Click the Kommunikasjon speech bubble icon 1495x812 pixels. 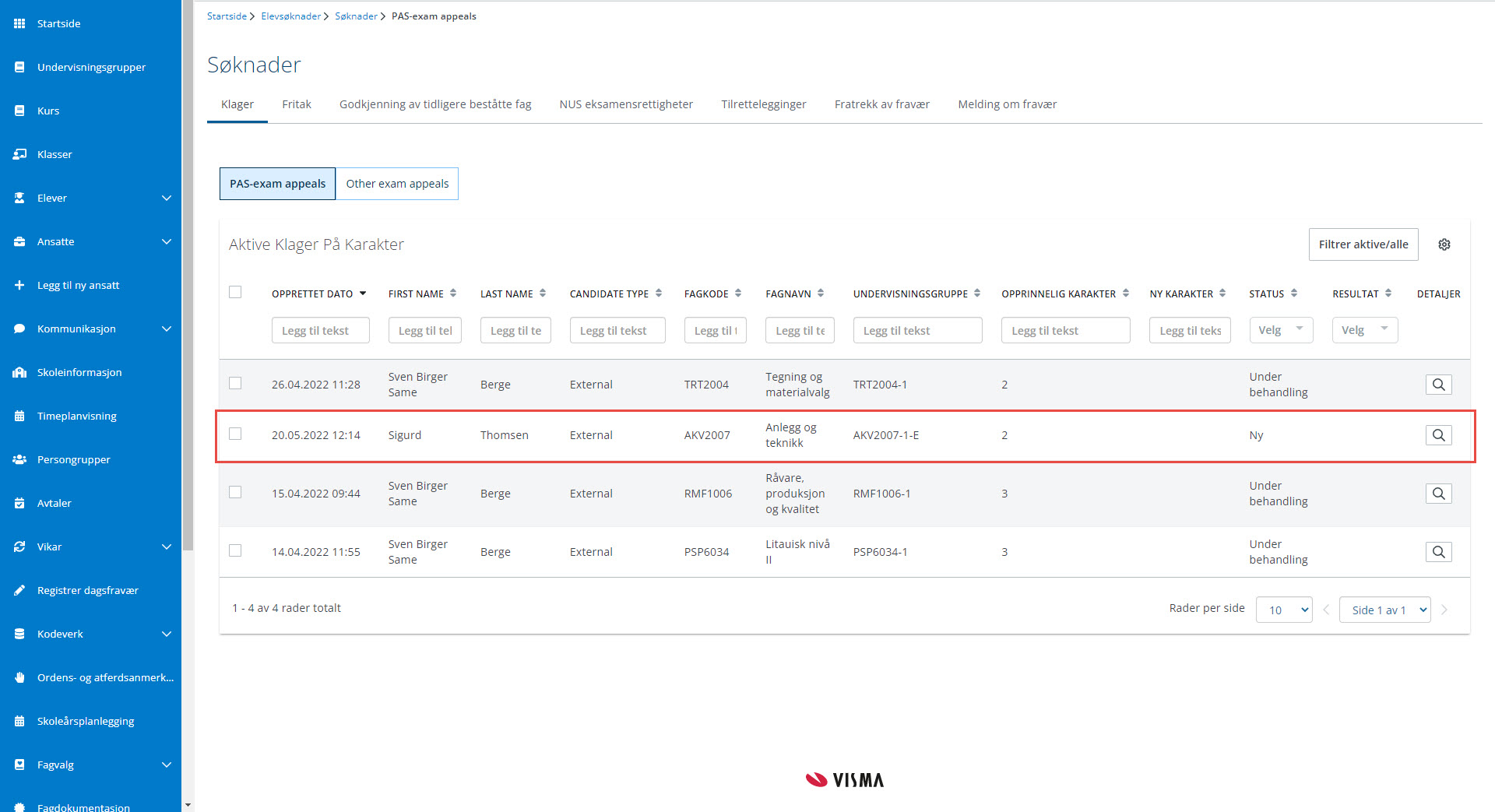point(19,329)
